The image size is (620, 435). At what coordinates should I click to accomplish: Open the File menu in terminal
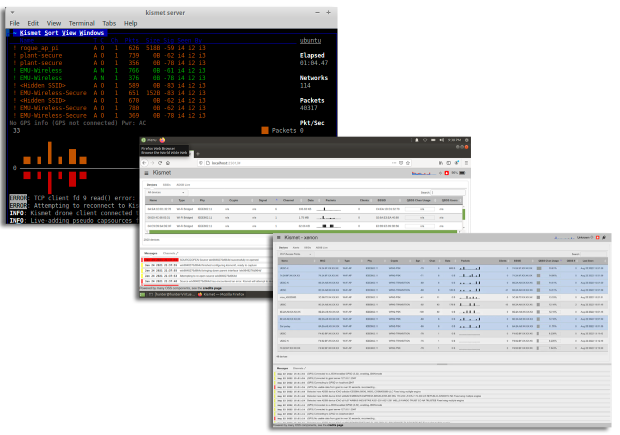click(14, 22)
